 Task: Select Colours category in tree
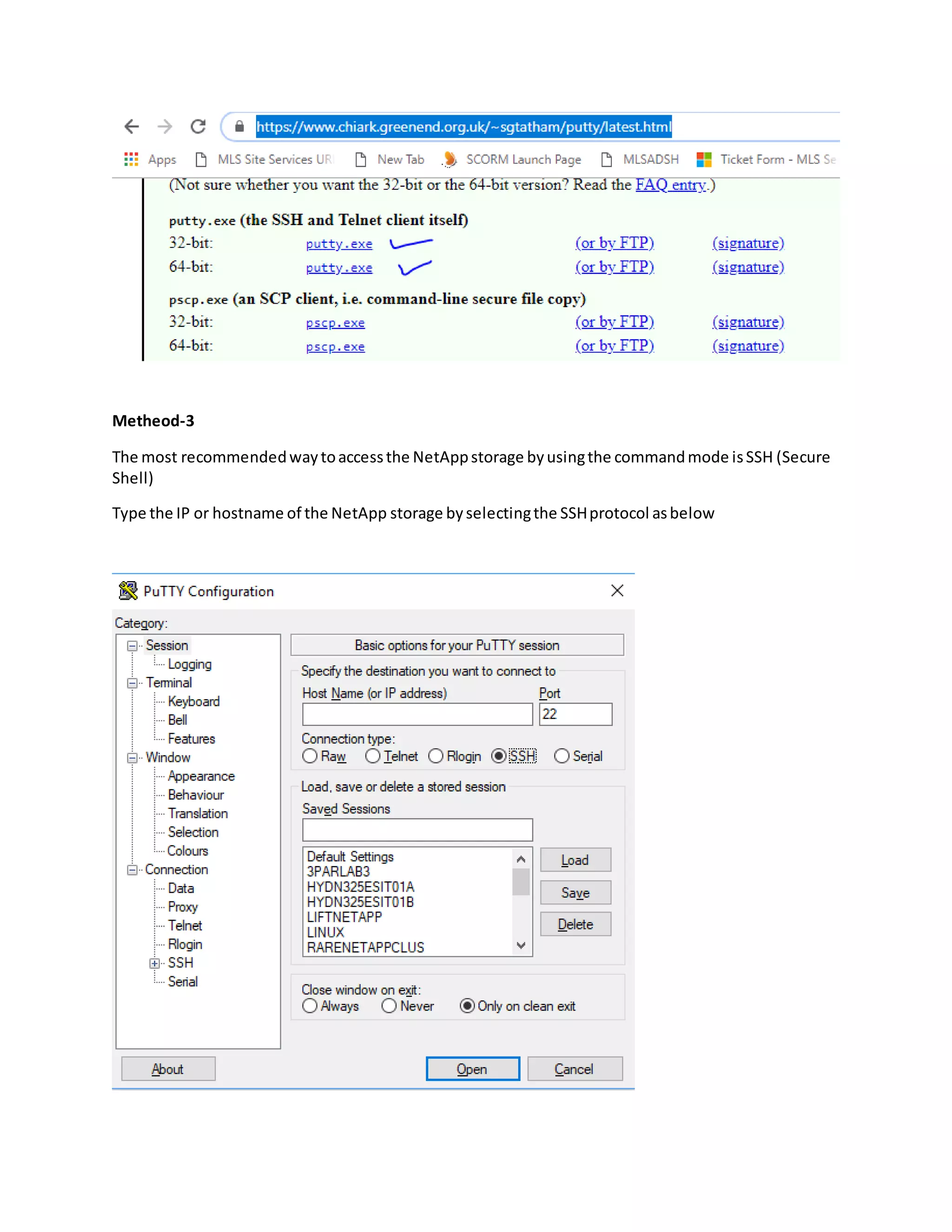pos(188,851)
